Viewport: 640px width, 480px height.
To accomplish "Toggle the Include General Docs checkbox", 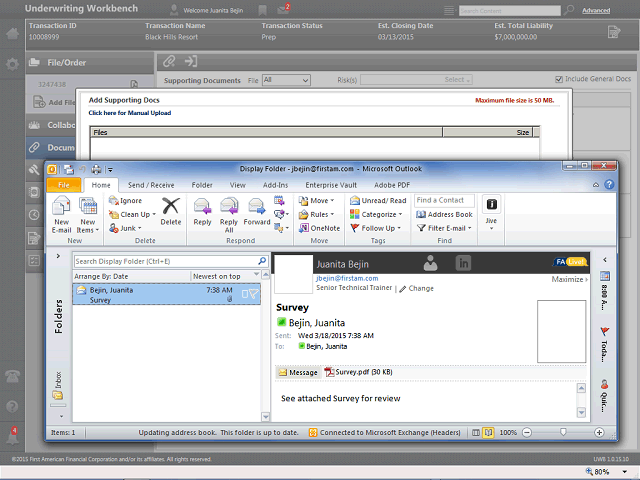I will (x=559, y=79).
